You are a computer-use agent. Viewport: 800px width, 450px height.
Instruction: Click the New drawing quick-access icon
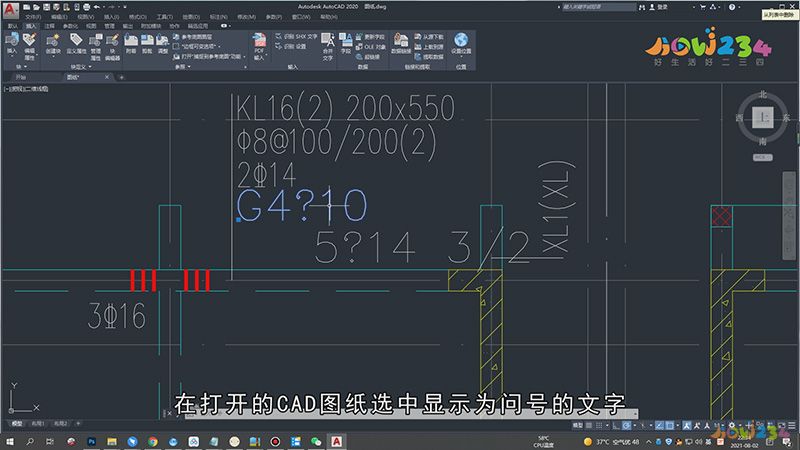pos(27,7)
